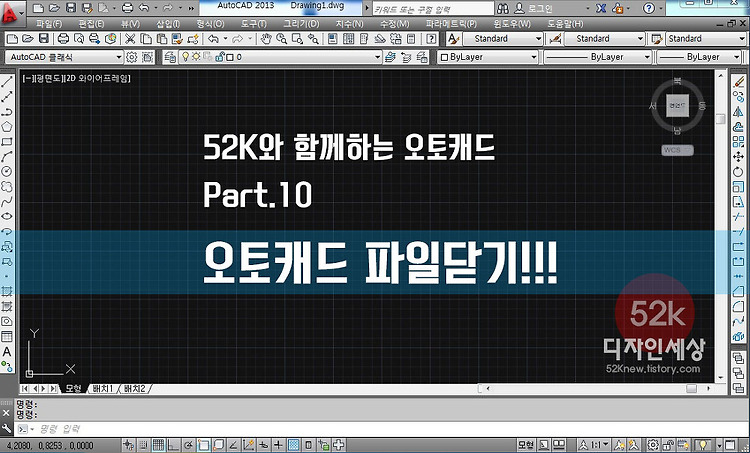Viewport: 750px width, 453px height.
Task: Toggle Infer Constraints in status bar
Action: coord(128,445)
